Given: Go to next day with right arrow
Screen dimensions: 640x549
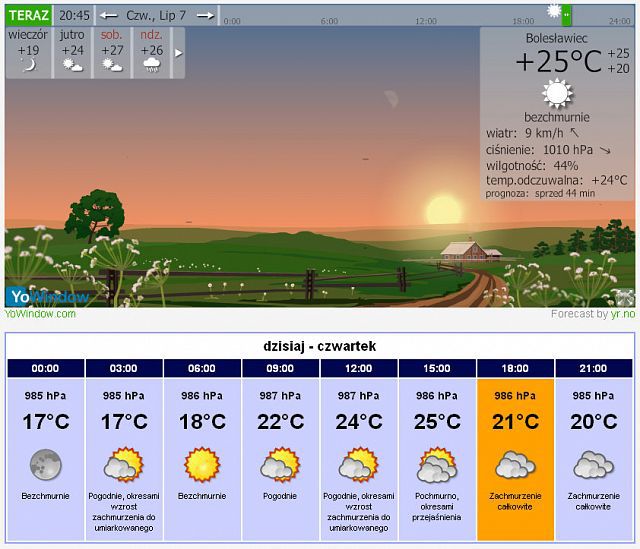Looking at the screenshot, I should coord(205,16).
